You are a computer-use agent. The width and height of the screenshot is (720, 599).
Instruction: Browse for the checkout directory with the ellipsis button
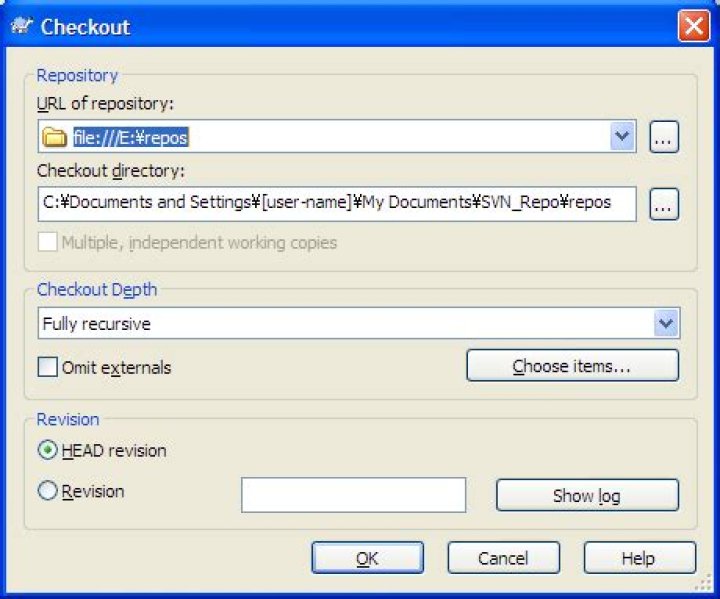[x=664, y=204]
